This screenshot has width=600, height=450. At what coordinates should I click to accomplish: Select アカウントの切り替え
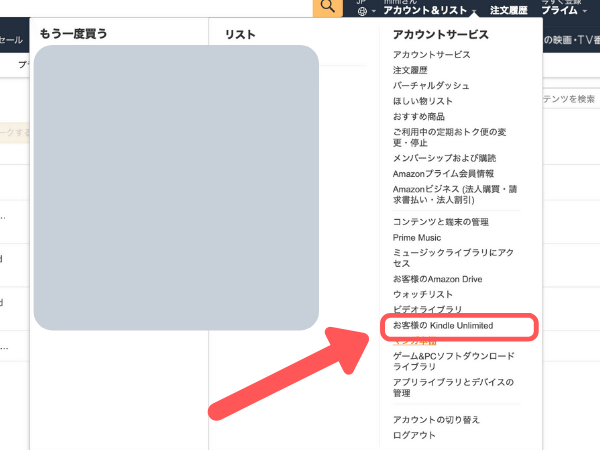(436, 420)
